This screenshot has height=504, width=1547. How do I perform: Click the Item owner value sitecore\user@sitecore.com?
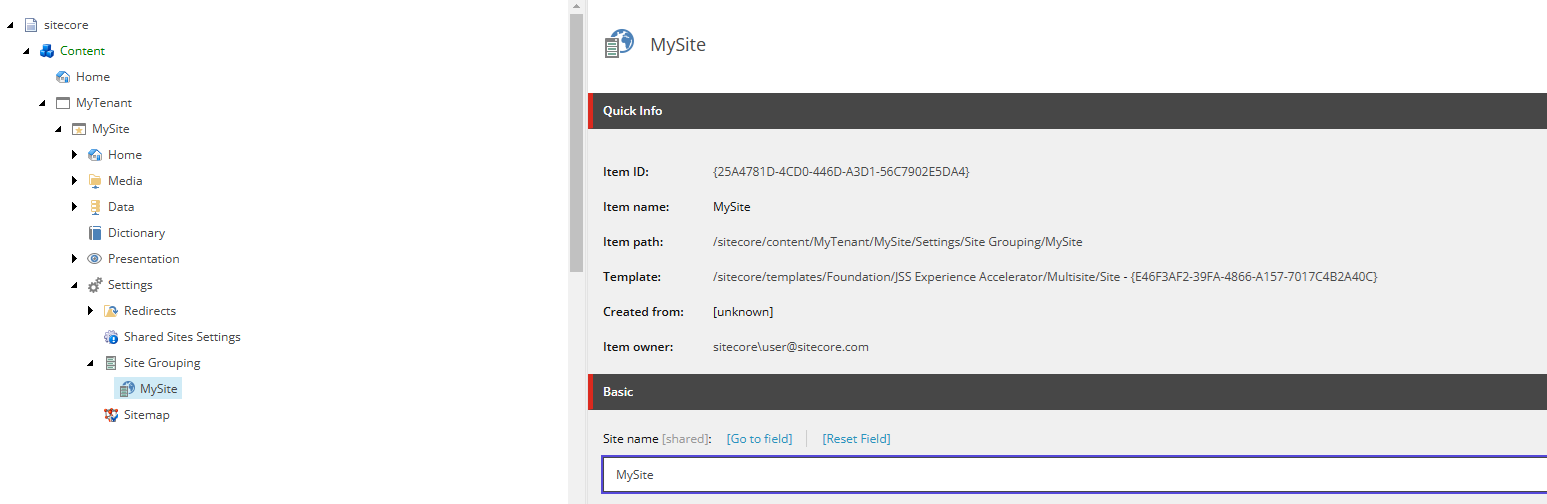(x=790, y=346)
